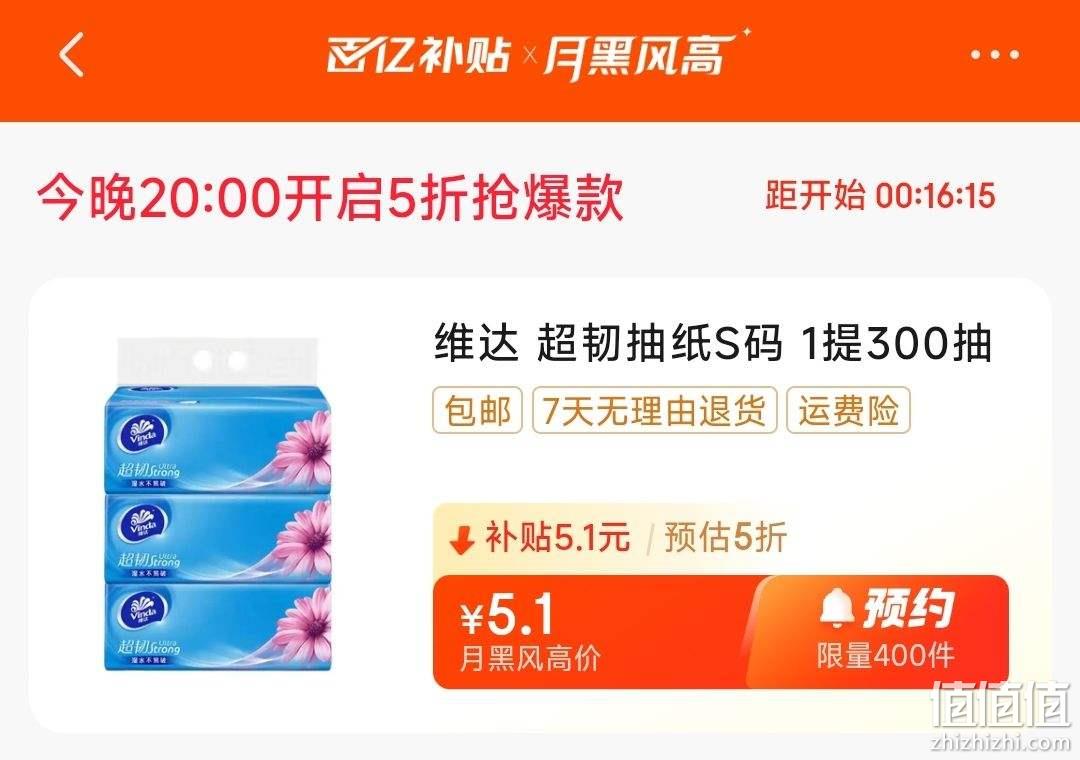Tap the back arrow icon
Image resolution: width=1080 pixels, height=760 pixels.
72,54
